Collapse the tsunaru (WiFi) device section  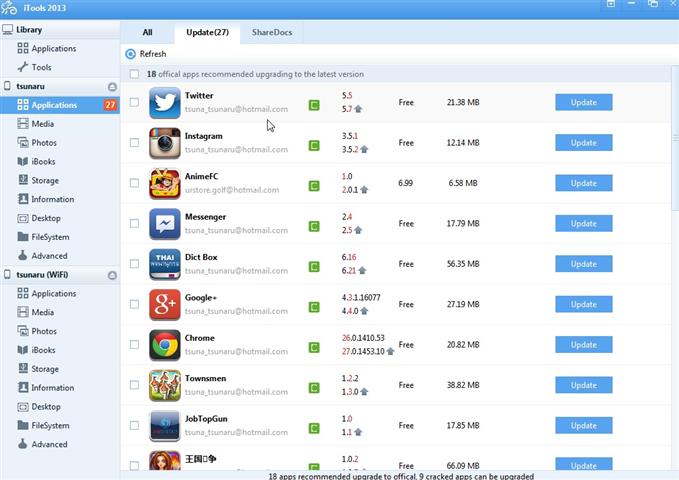(x=112, y=275)
